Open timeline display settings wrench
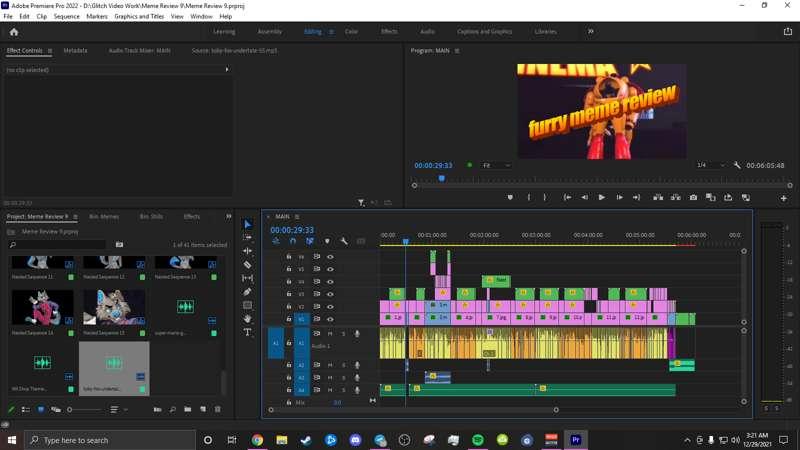 [x=344, y=241]
